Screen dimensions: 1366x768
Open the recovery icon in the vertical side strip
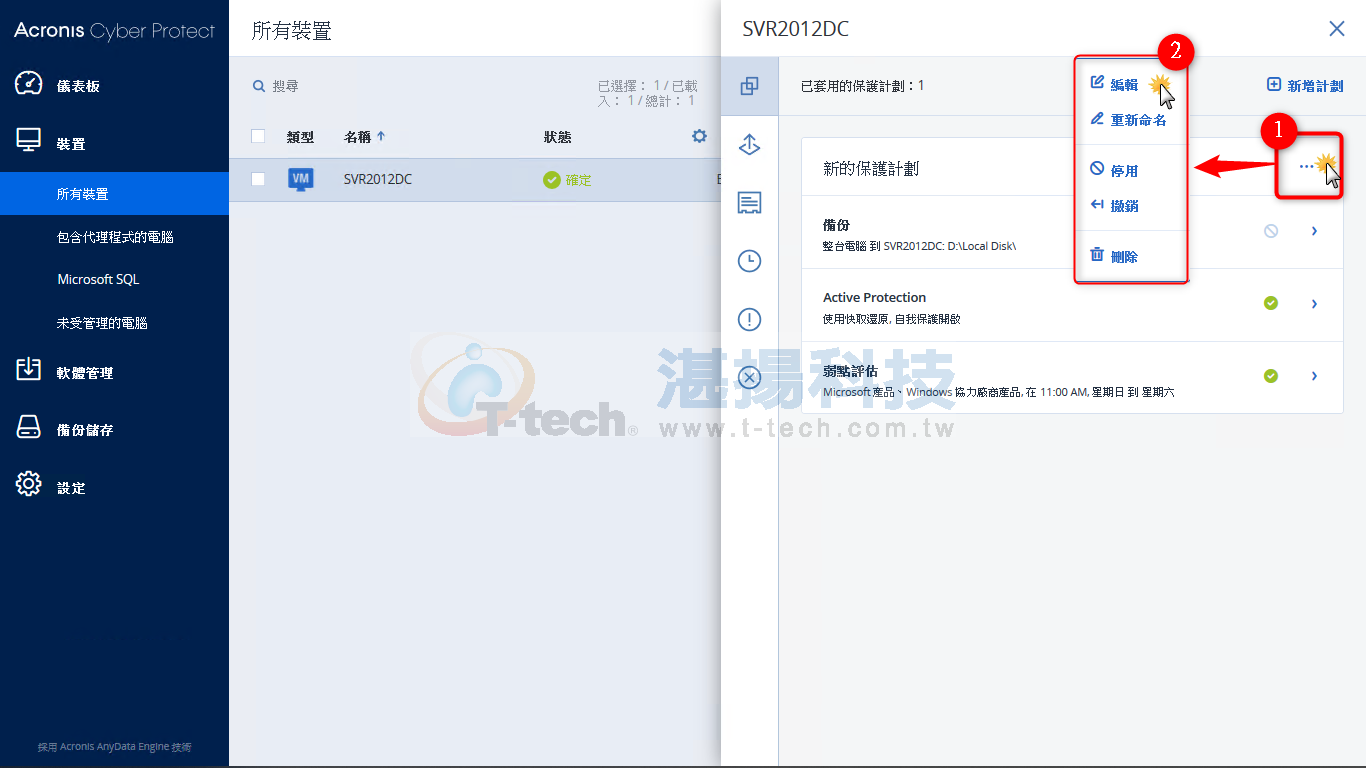click(749, 144)
